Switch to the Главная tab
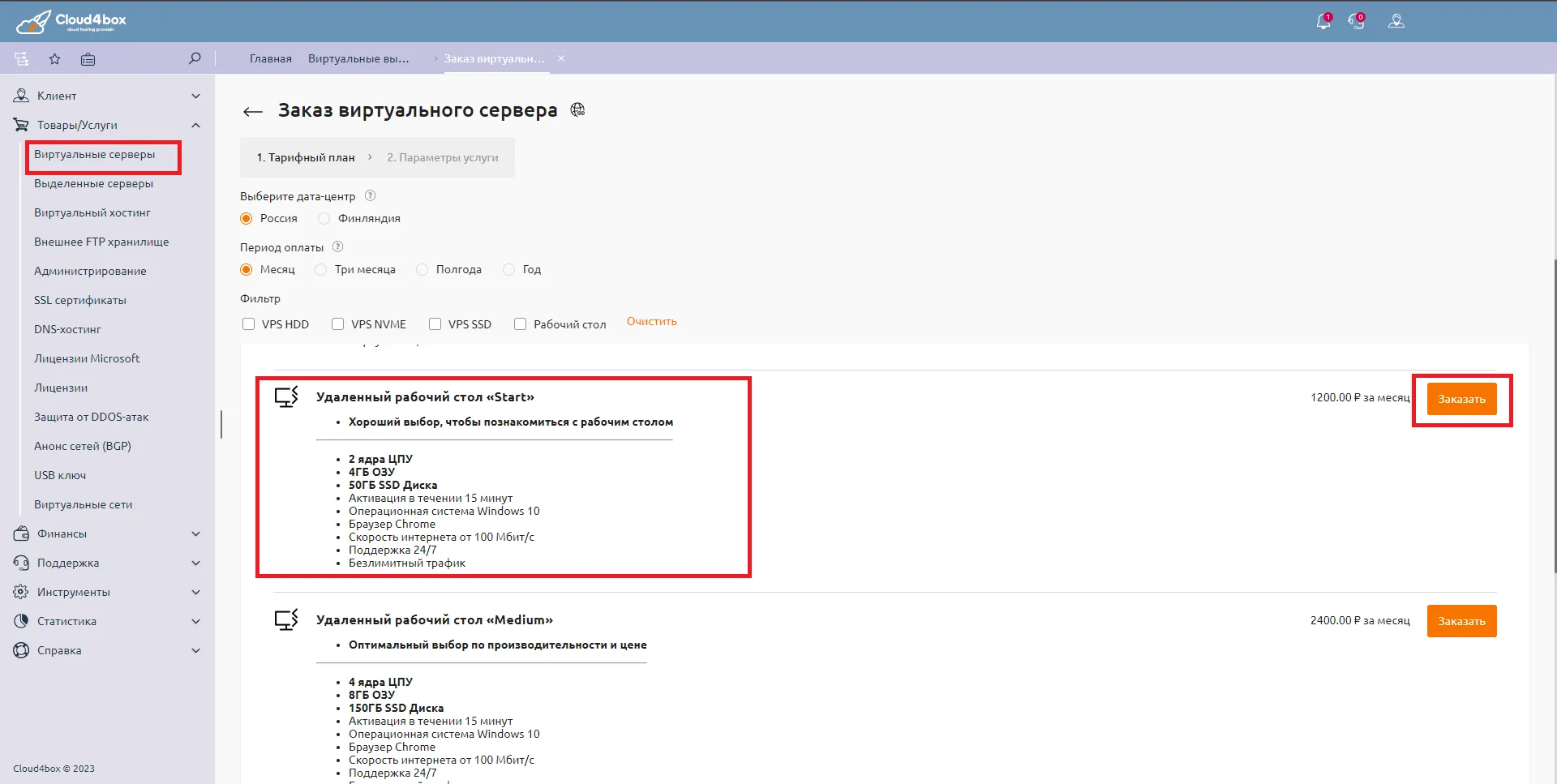This screenshot has height=784, width=1557. [271, 58]
